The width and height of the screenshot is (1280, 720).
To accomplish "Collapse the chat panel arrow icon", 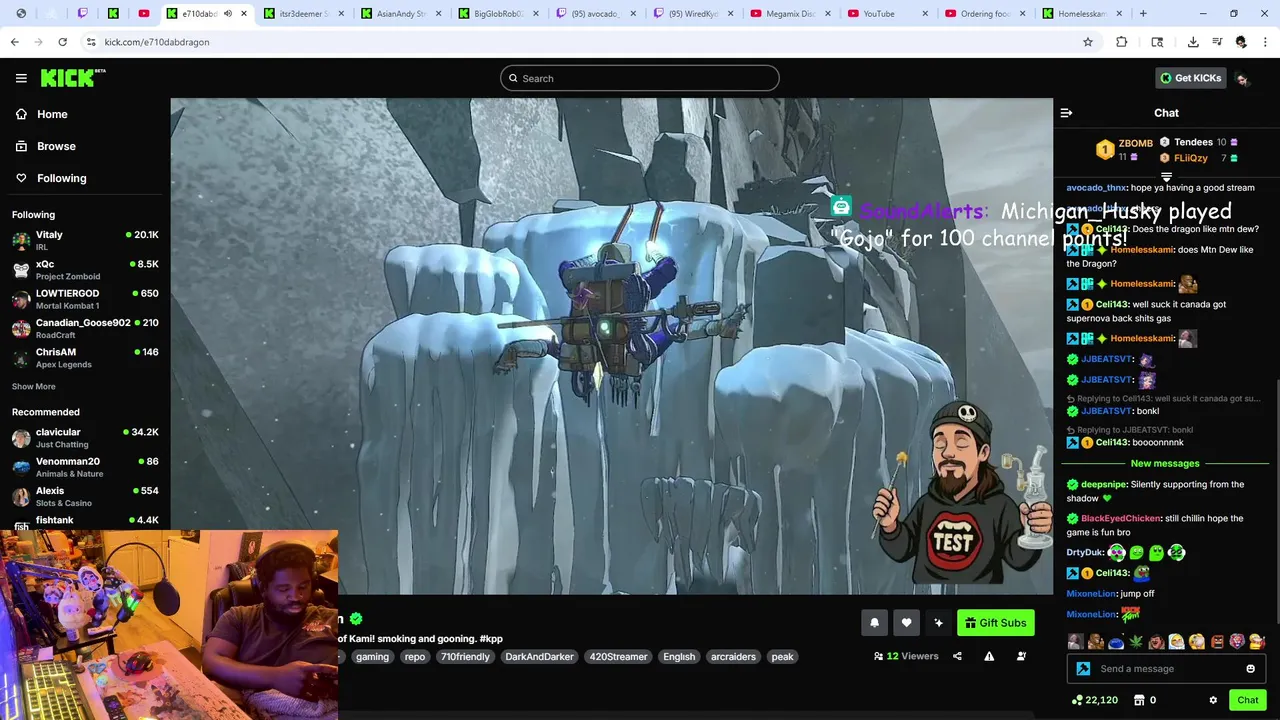I will [1066, 113].
